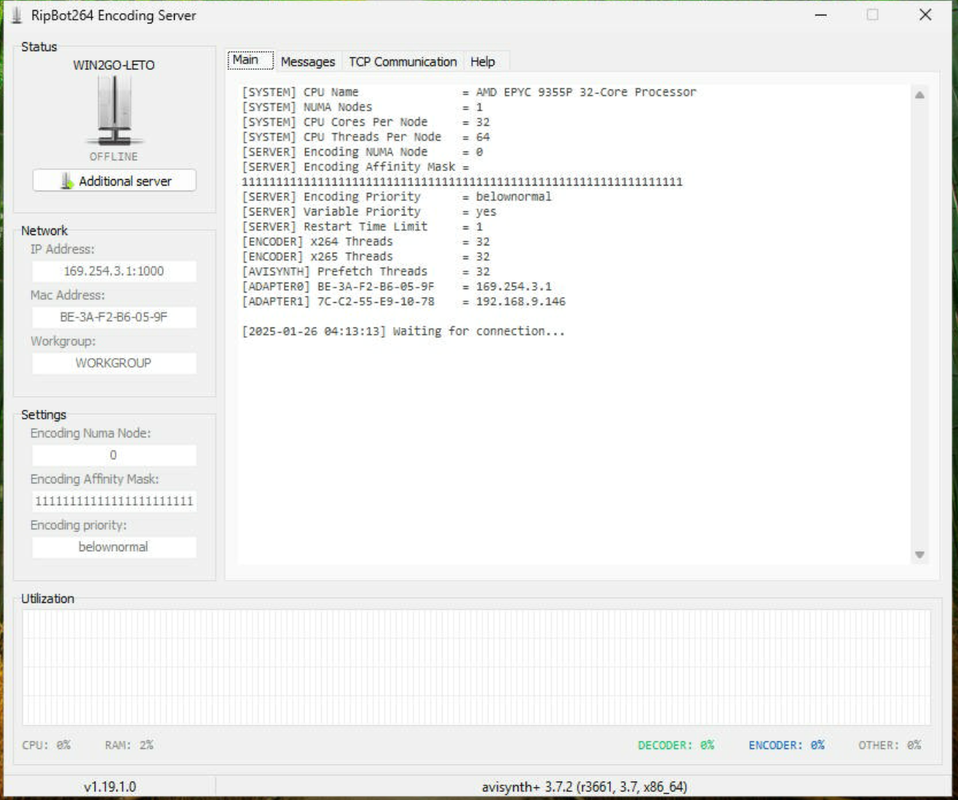
Task: Click the v1.19.1.0 version status entry
Action: click(x=110, y=787)
